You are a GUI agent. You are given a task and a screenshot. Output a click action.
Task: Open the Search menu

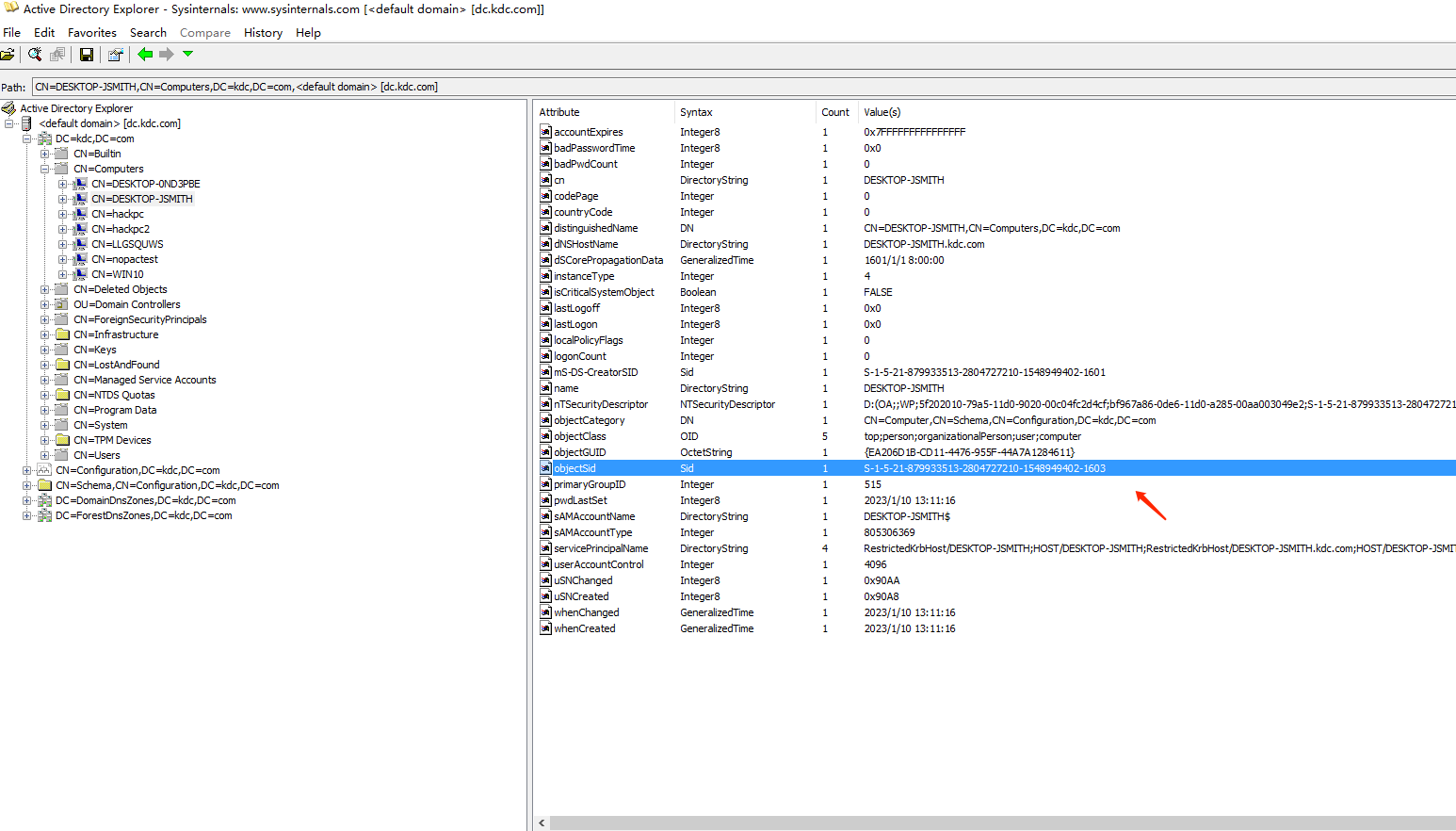click(x=148, y=33)
